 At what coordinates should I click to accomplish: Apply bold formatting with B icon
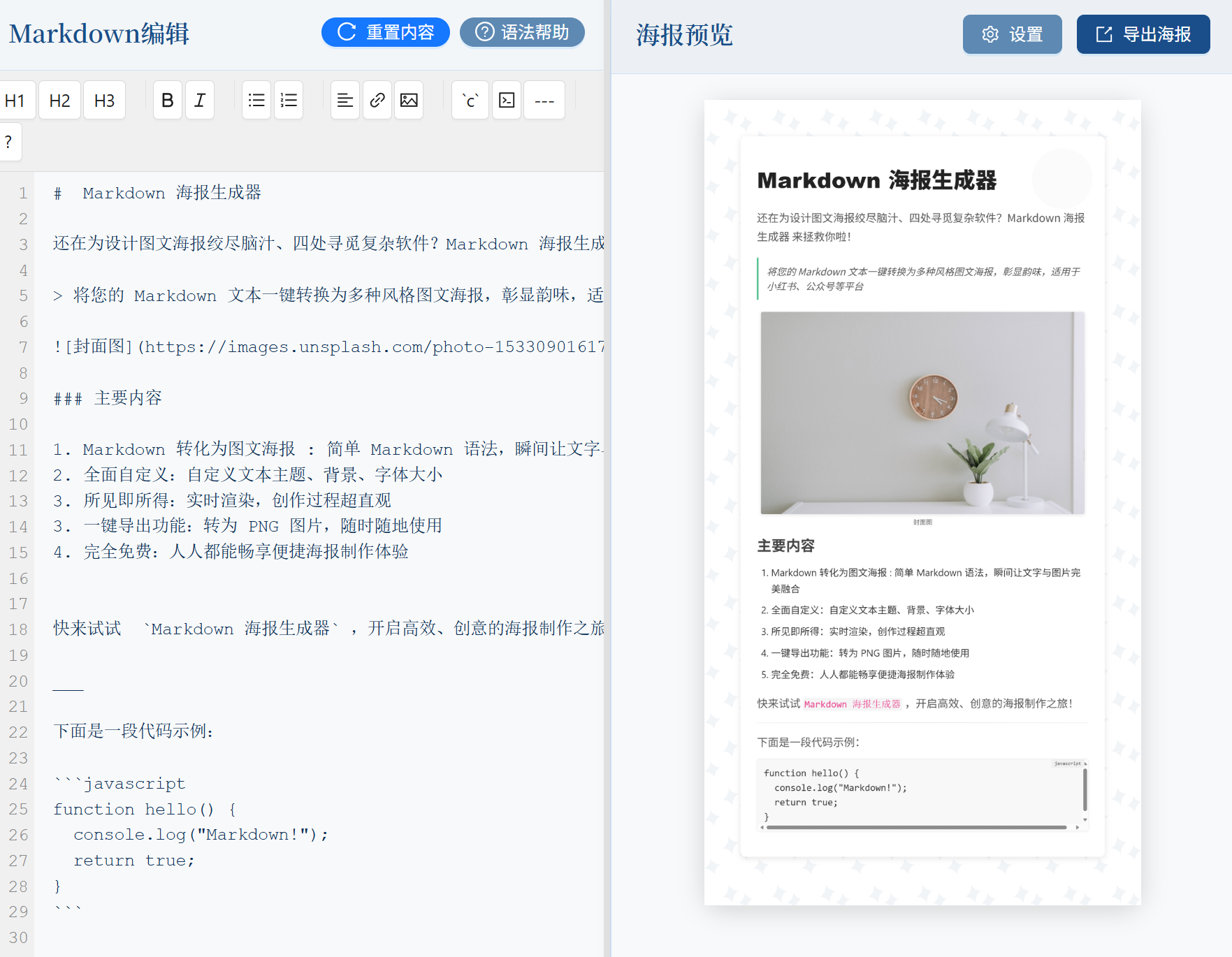[x=168, y=101]
